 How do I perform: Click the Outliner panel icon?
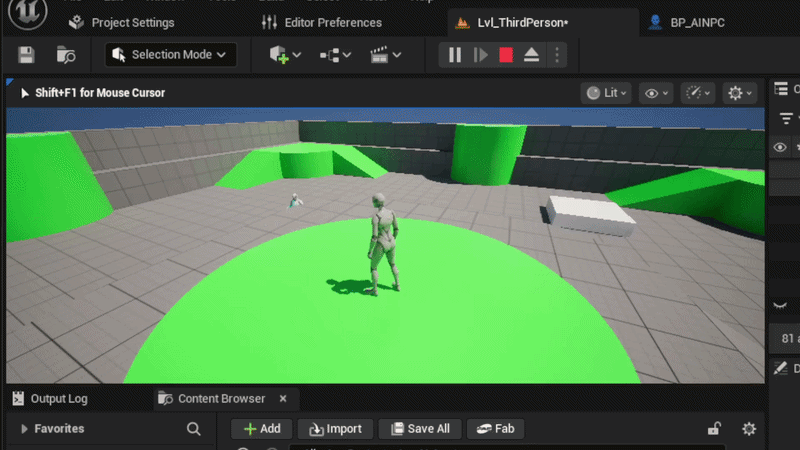(x=781, y=89)
